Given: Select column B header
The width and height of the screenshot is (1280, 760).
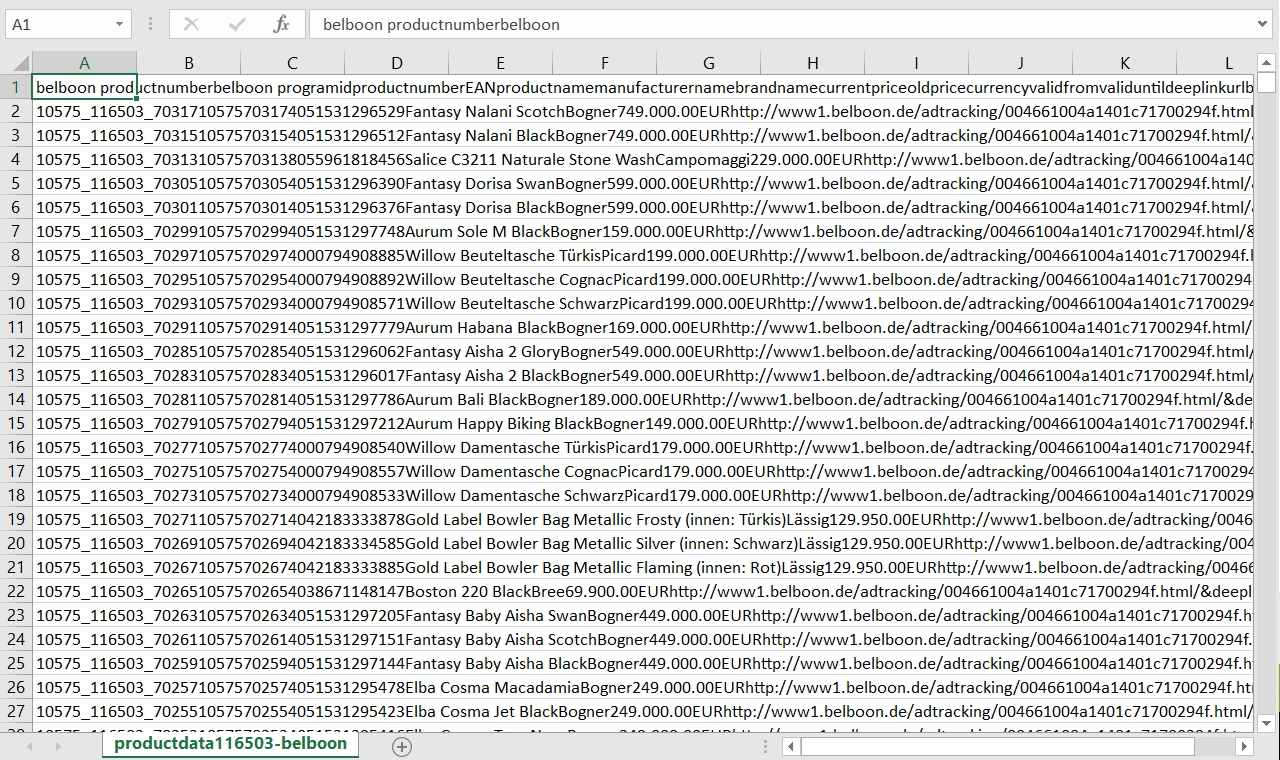Looking at the screenshot, I should (189, 63).
